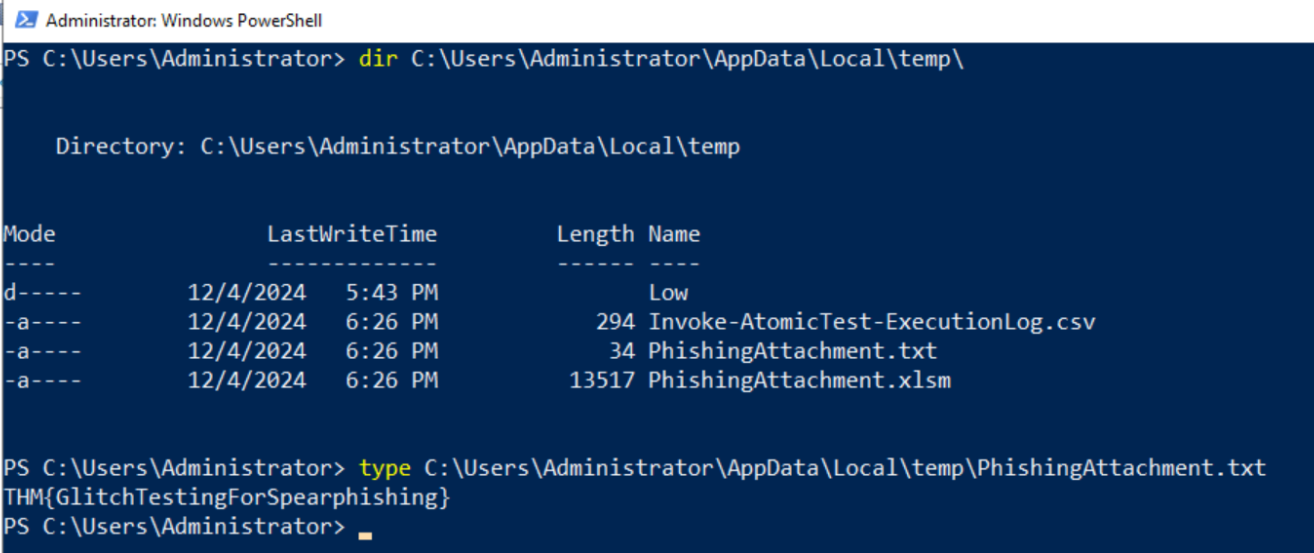Click the d----- mode attribute
This screenshot has width=1314, height=553.
click(x=43, y=293)
